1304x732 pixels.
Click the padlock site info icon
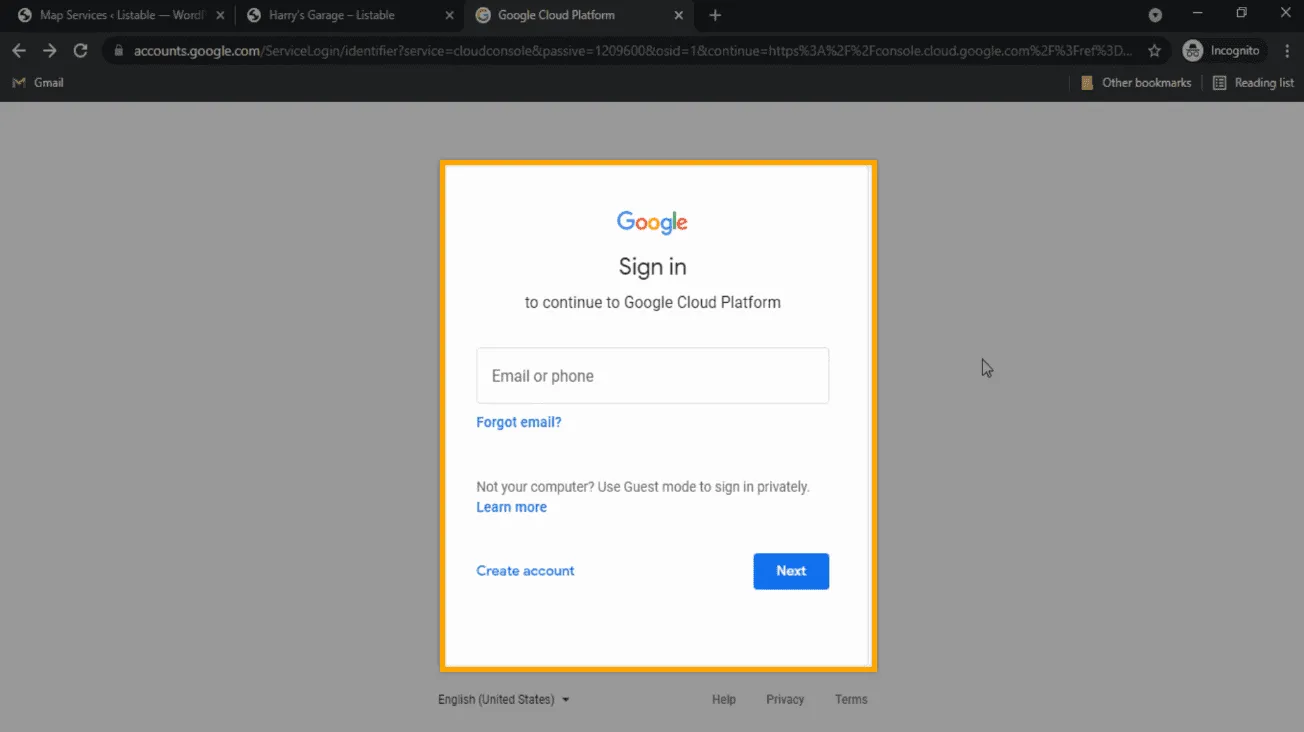coord(118,51)
